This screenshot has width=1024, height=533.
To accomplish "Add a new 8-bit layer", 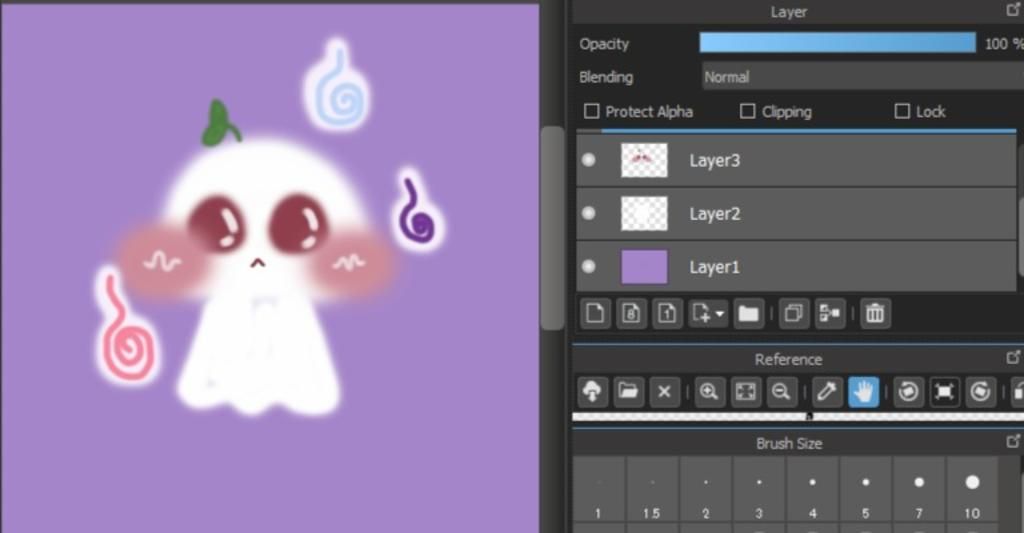I will (631, 314).
